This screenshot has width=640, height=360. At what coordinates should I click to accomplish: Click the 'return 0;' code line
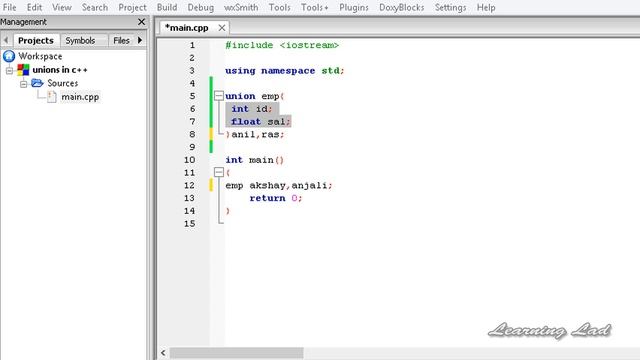[276, 198]
